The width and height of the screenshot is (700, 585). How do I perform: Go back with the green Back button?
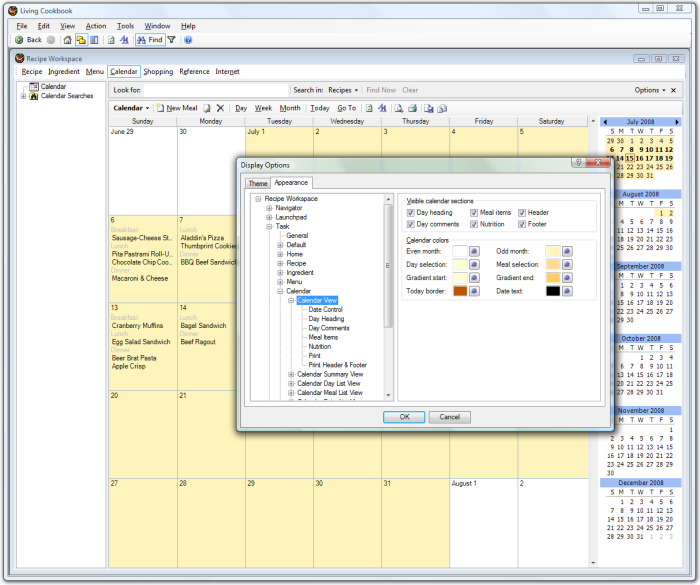(29, 40)
